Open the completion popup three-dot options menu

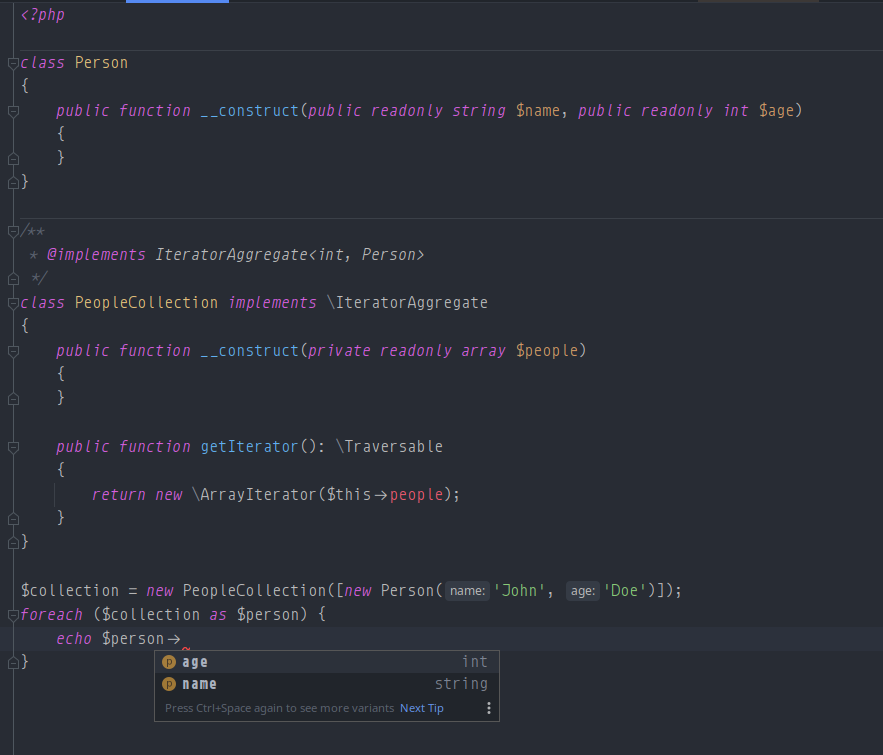coord(489,708)
